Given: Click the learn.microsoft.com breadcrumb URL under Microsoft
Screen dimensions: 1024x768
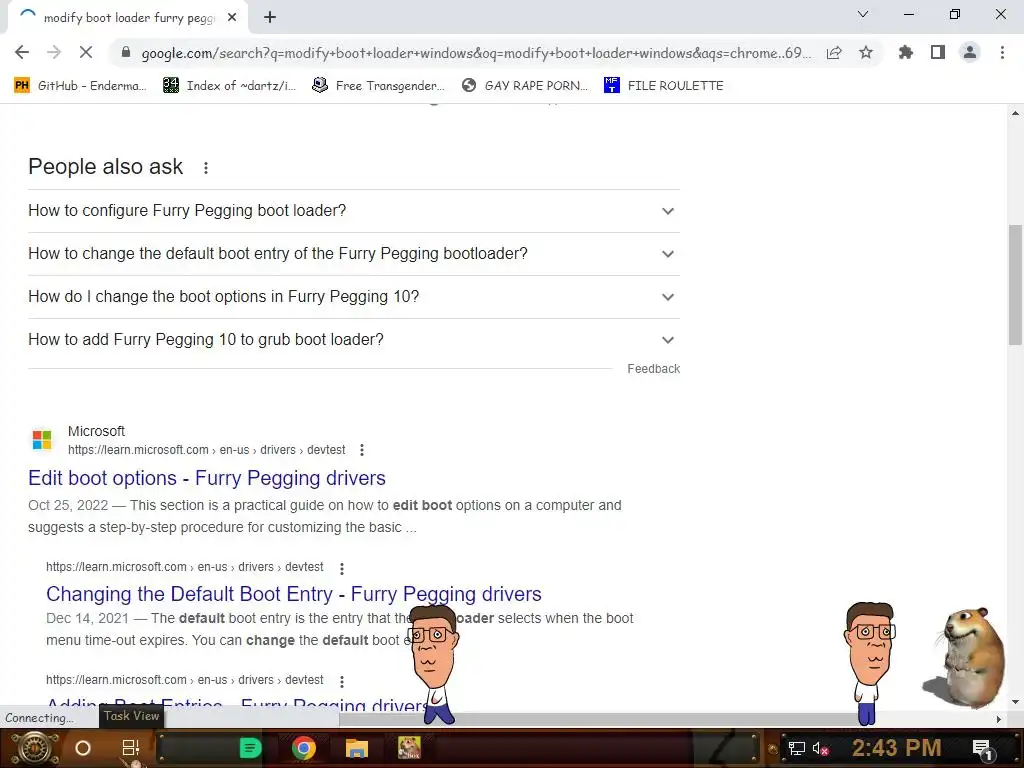Looking at the screenshot, I should click(x=206, y=450).
